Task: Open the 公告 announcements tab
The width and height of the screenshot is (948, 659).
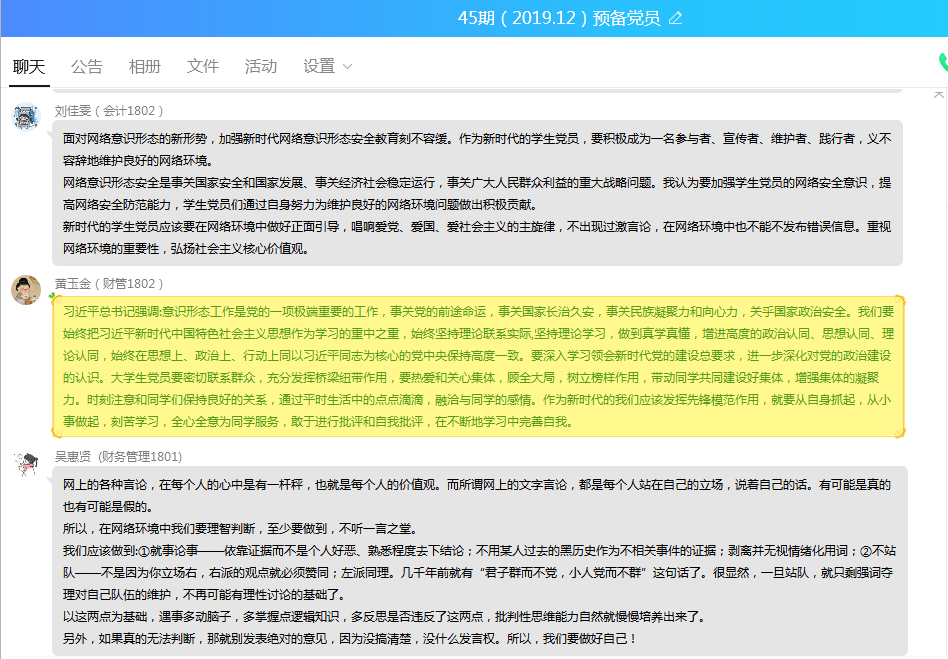Action: (x=87, y=66)
